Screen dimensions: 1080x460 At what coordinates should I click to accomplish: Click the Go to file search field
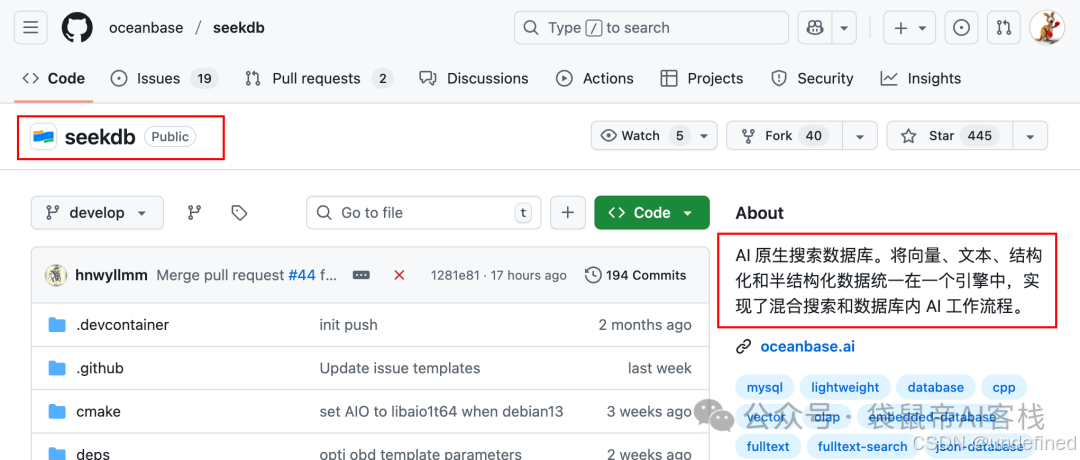point(424,213)
